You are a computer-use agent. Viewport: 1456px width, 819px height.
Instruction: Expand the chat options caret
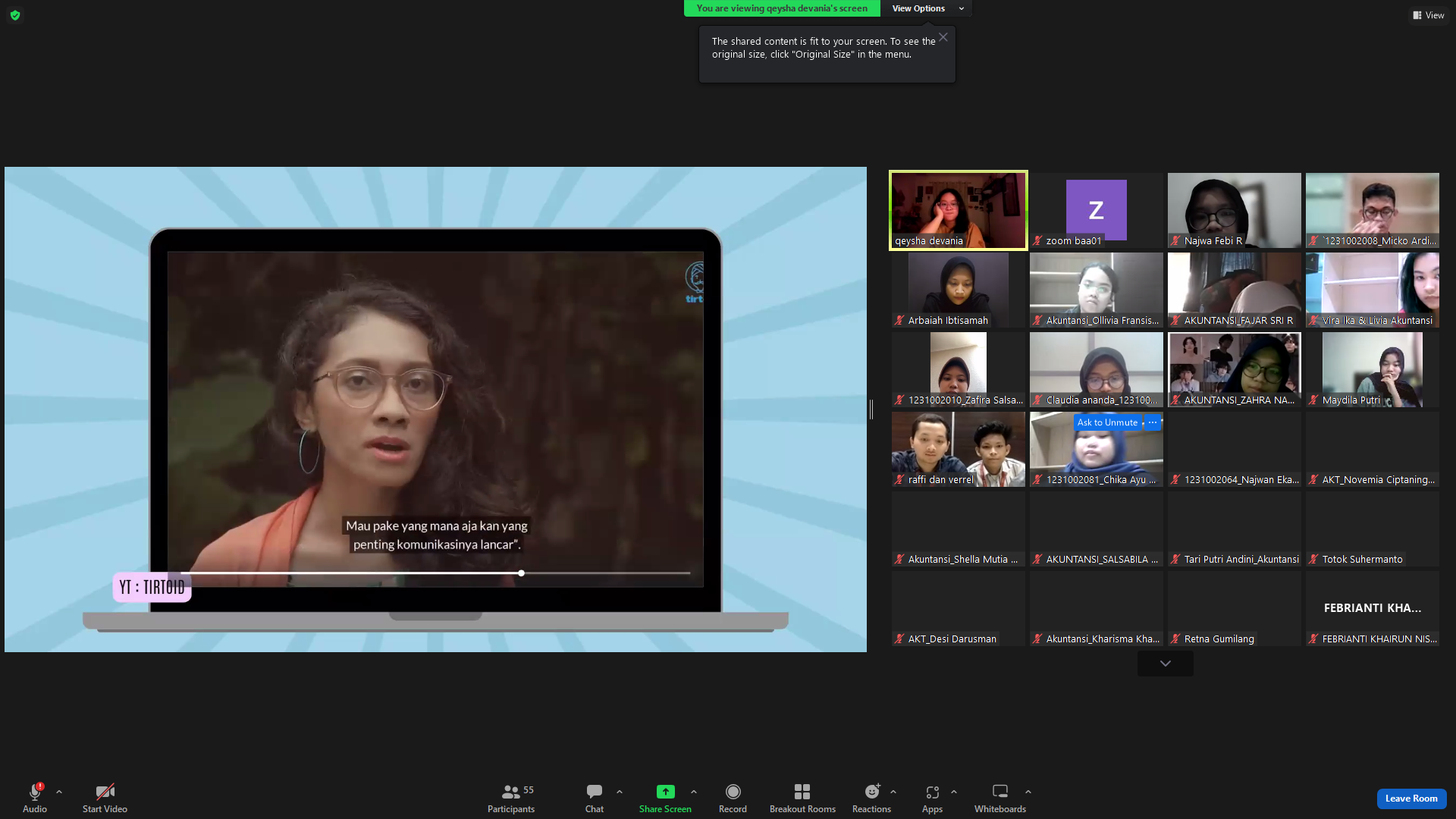(x=620, y=792)
